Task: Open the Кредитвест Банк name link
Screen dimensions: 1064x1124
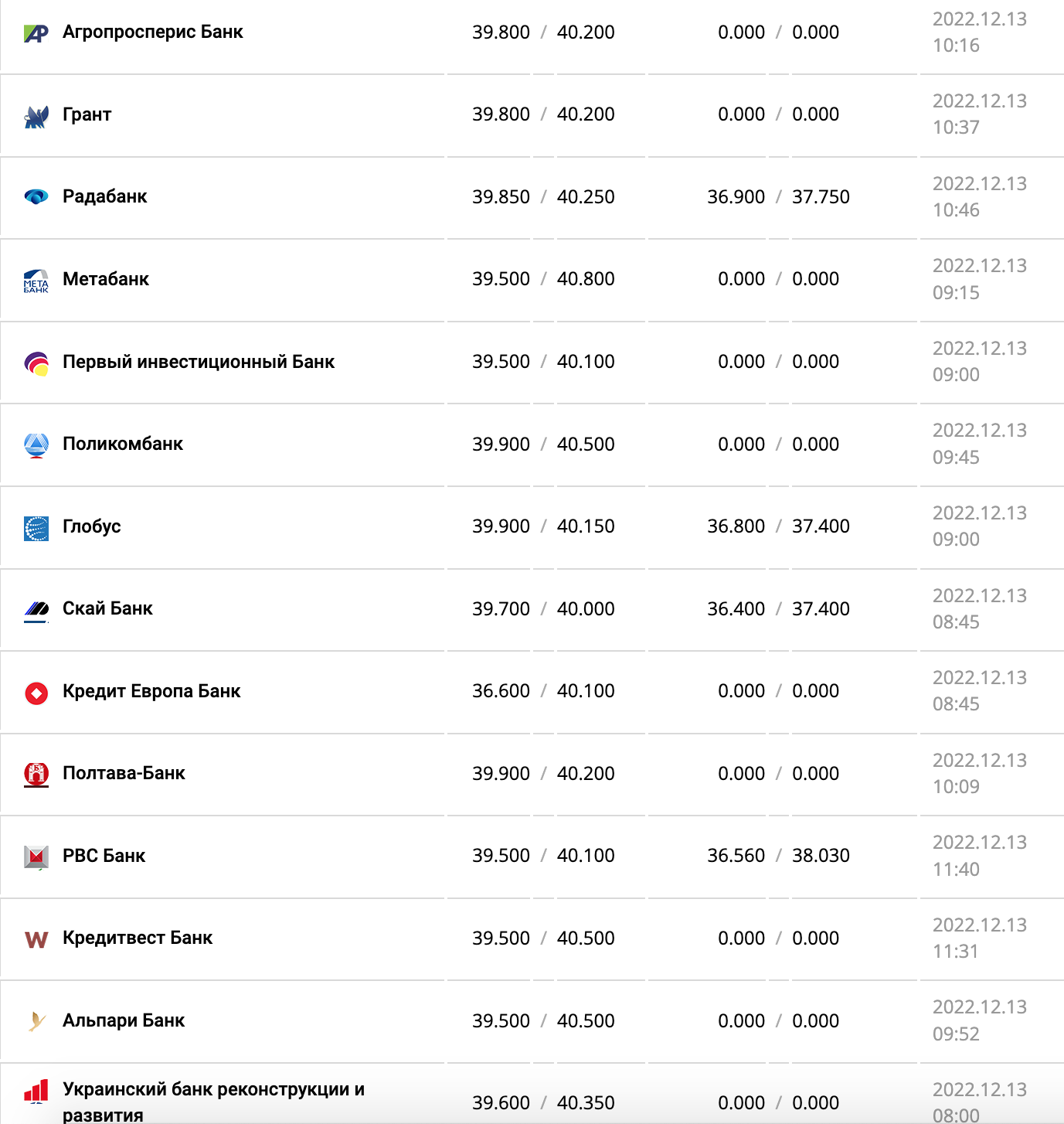Action: click(x=137, y=938)
